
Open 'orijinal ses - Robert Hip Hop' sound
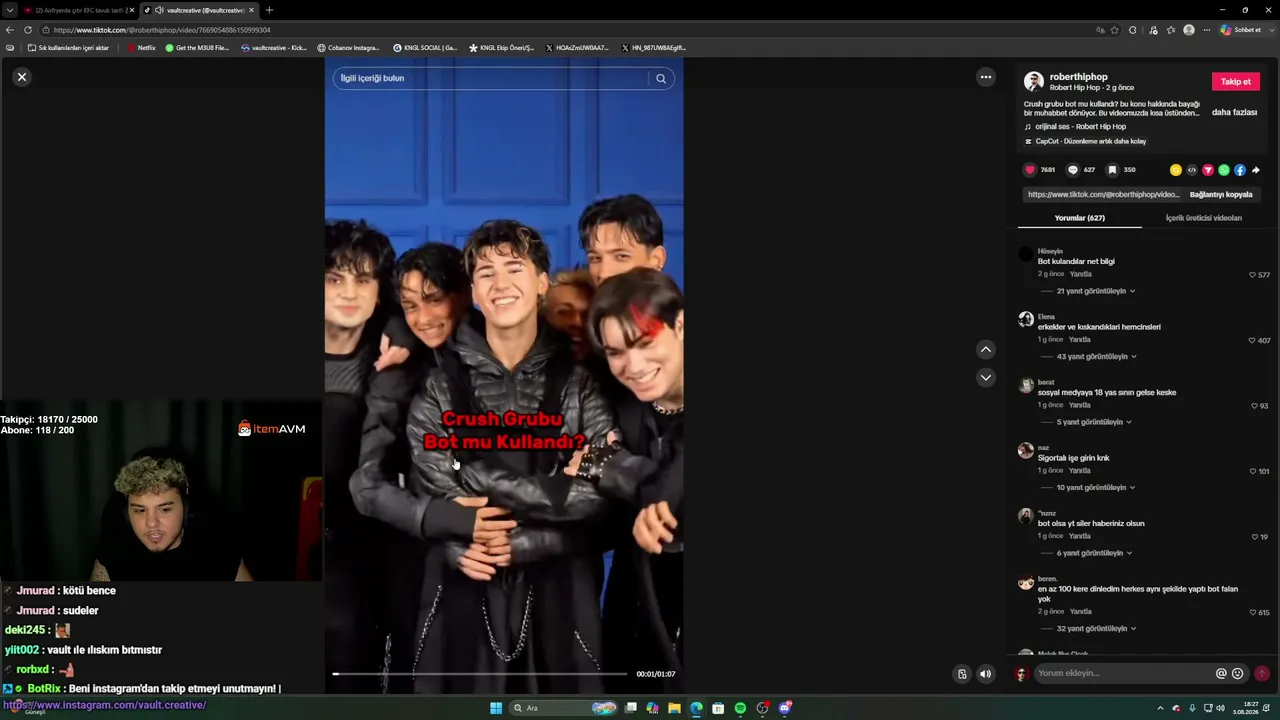pos(1075,127)
